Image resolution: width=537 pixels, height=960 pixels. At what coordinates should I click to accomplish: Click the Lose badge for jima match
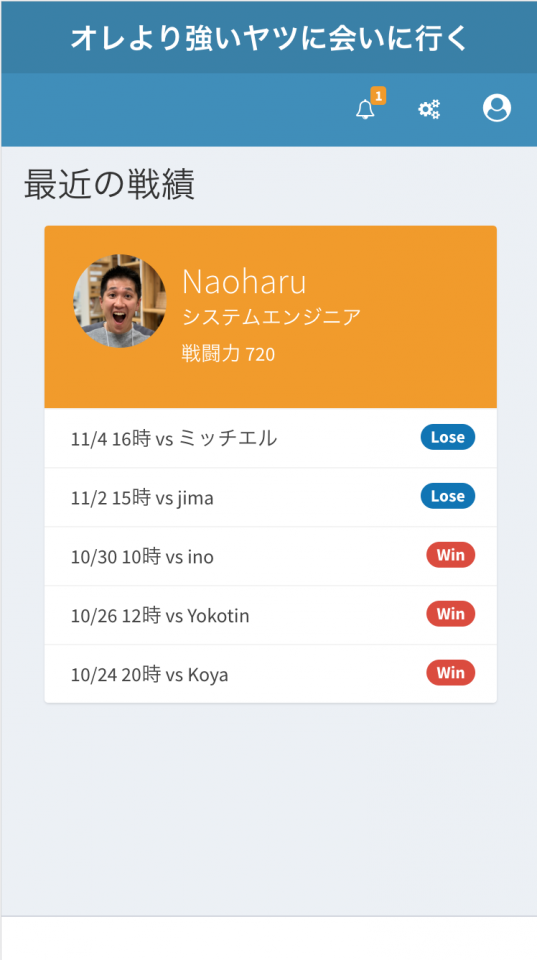448,496
